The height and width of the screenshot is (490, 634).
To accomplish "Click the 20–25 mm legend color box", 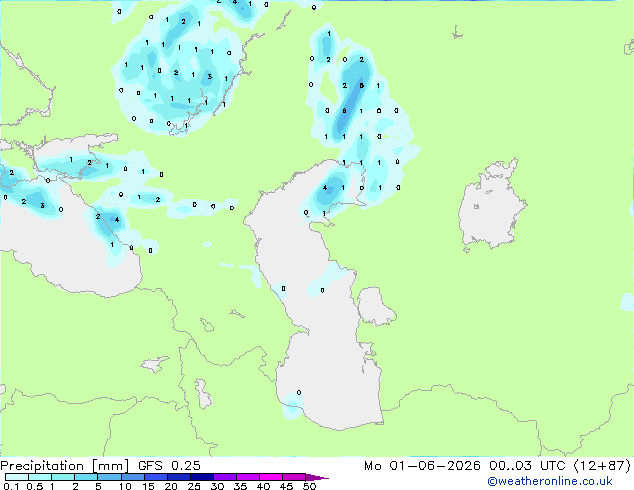I will tap(179, 477).
